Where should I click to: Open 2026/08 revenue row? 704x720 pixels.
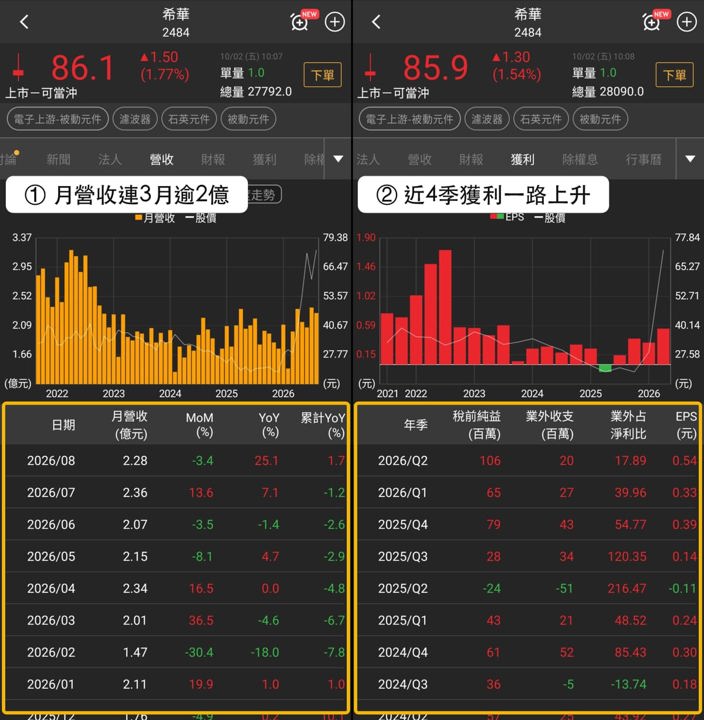tap(176, 460)
